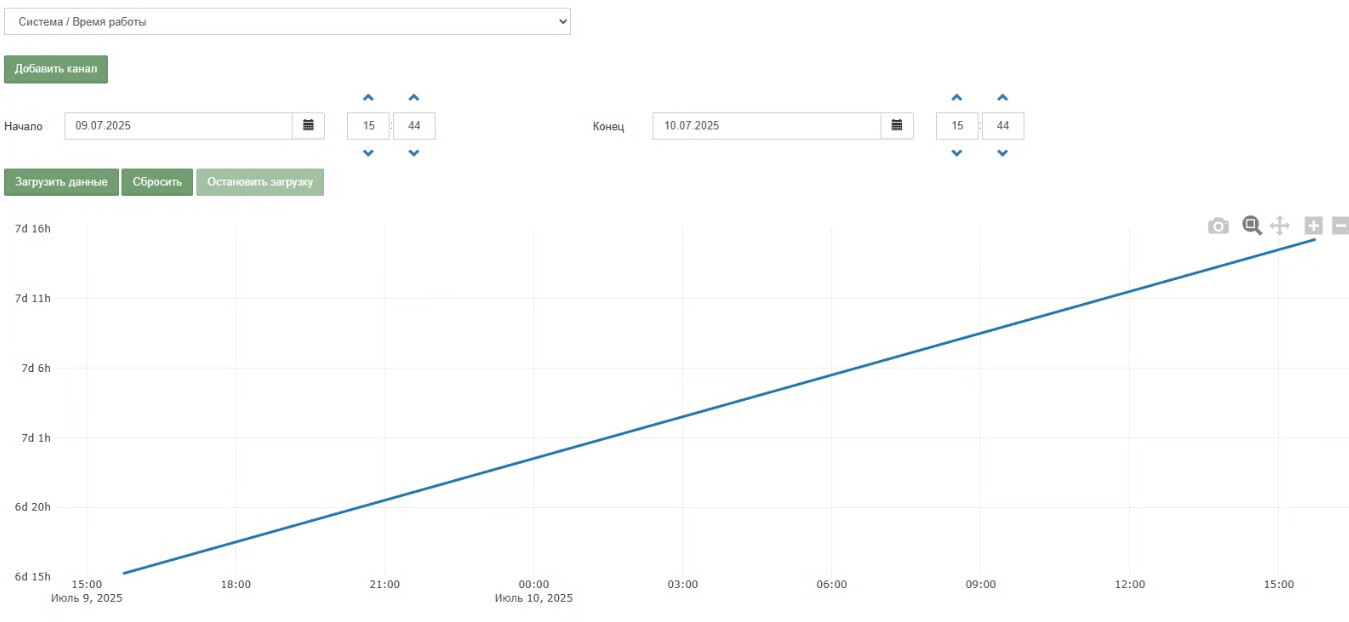Click the 6d 15h y-axis label
Viewport: 1349px width, 622px height.
(33, 576)
